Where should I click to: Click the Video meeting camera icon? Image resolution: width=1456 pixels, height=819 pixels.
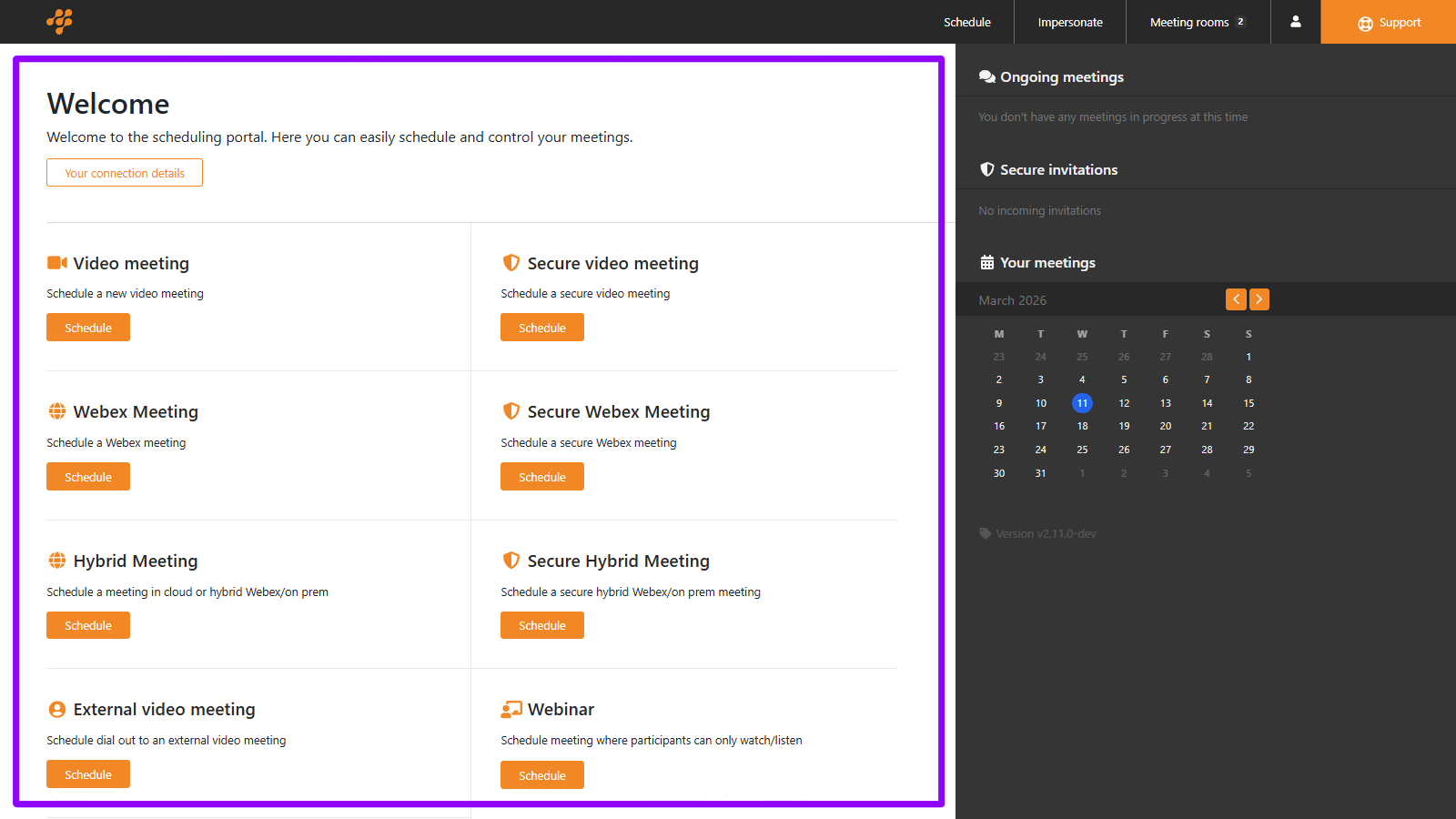point(57,263)
